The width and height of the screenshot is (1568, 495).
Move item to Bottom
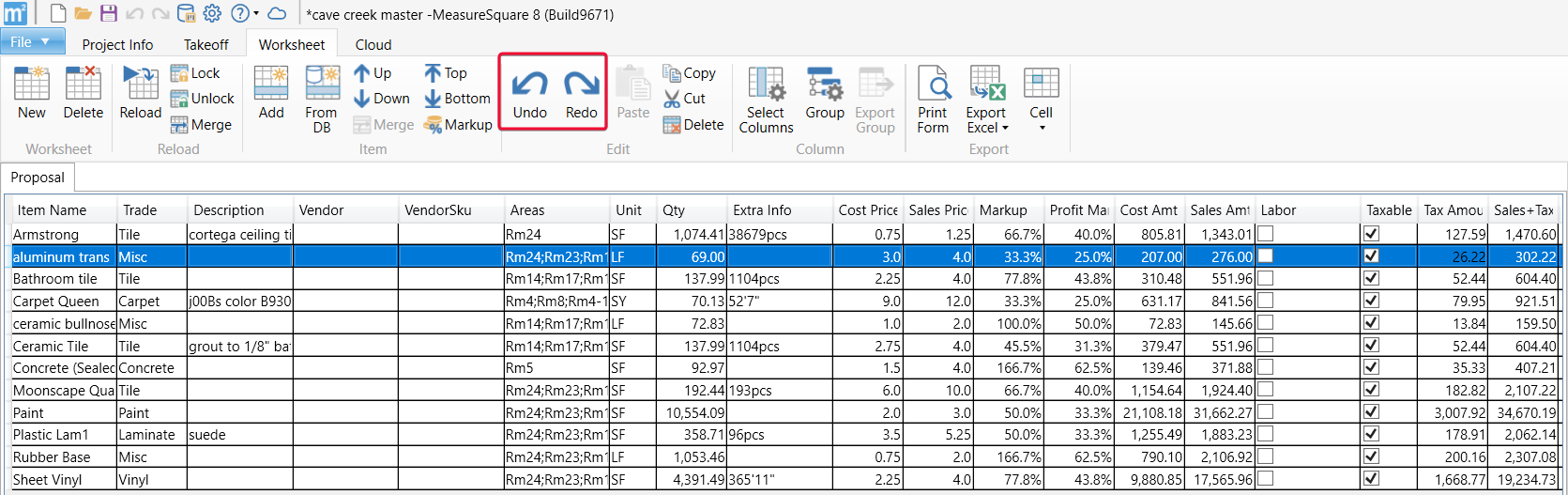pyautogui.click(x=457, y=99)
